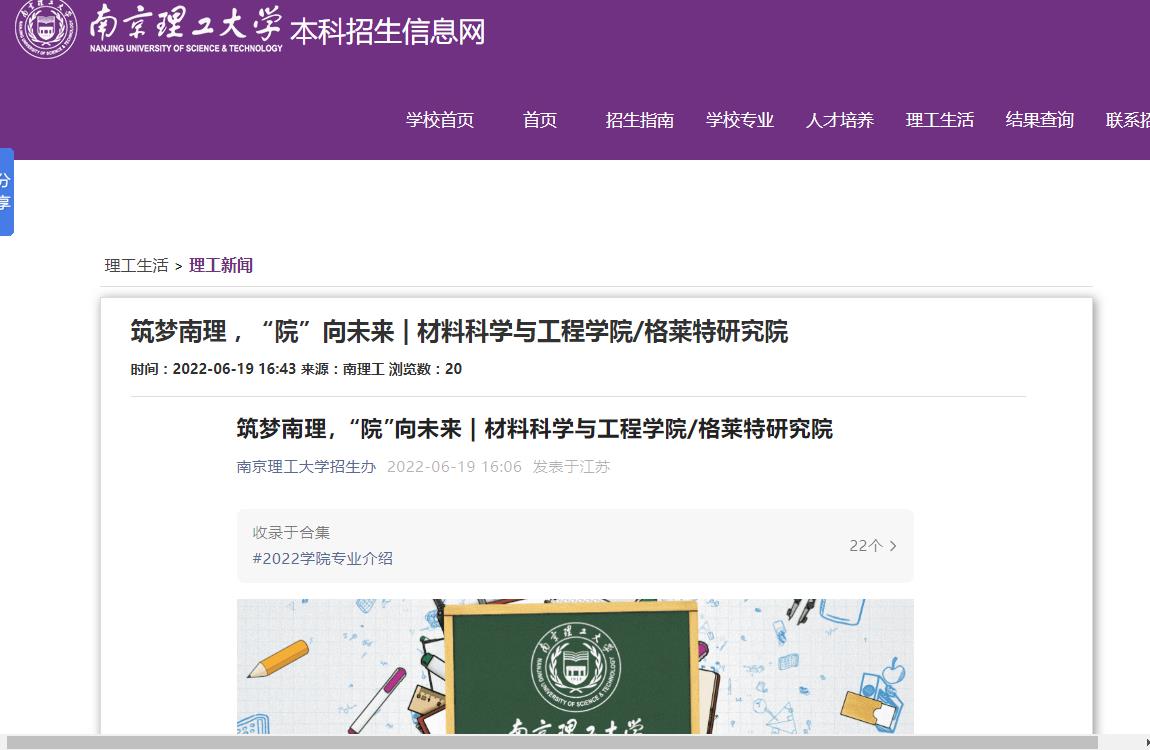
Task: Click 理工生活 in the breadcrumb
Action: (x=136, y=265)
